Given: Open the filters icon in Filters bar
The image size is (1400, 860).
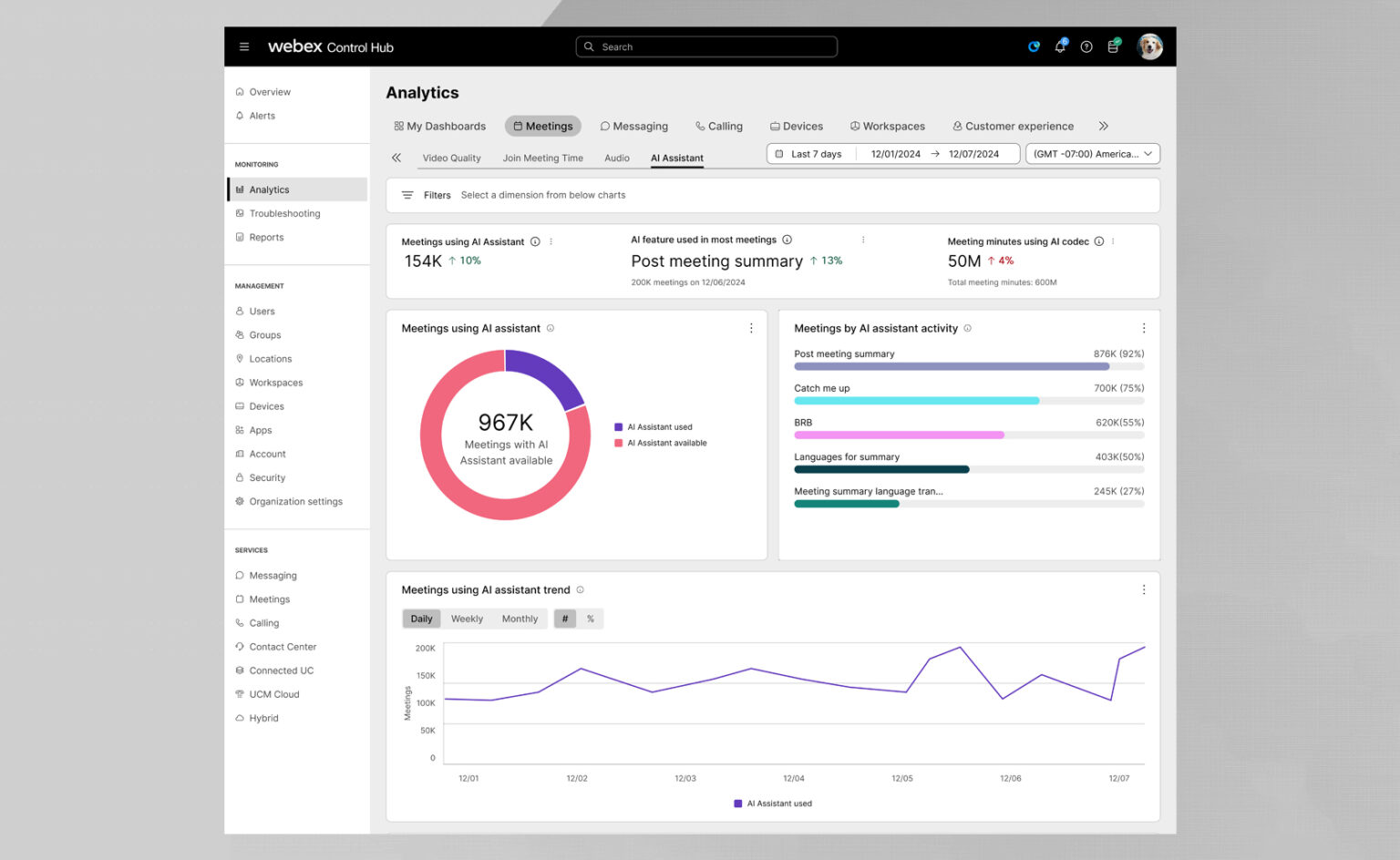Looking at the screenshot, I should [x=407, y=195].
